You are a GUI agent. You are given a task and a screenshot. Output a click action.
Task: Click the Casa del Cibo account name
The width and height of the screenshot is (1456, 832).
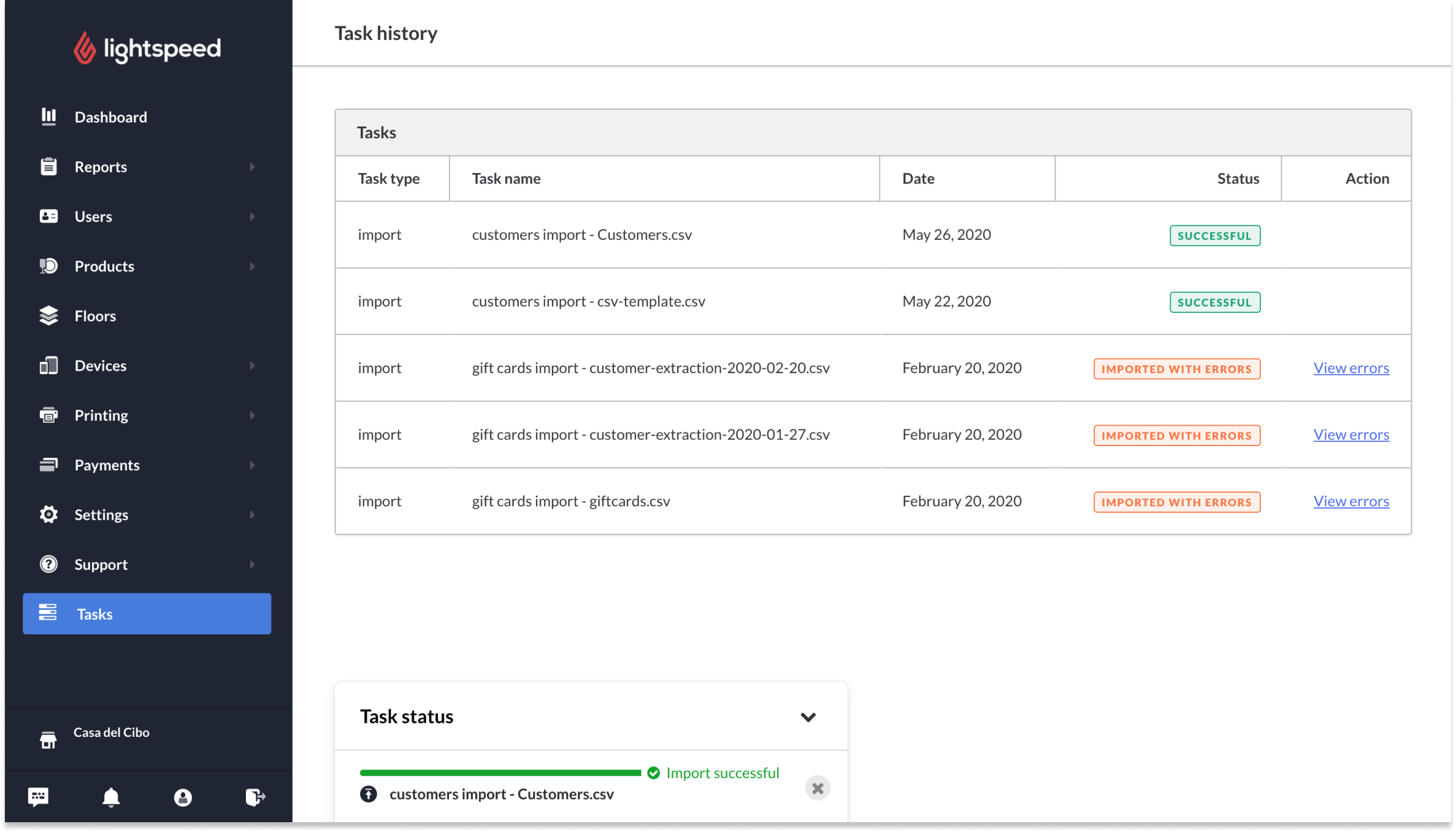112,732
